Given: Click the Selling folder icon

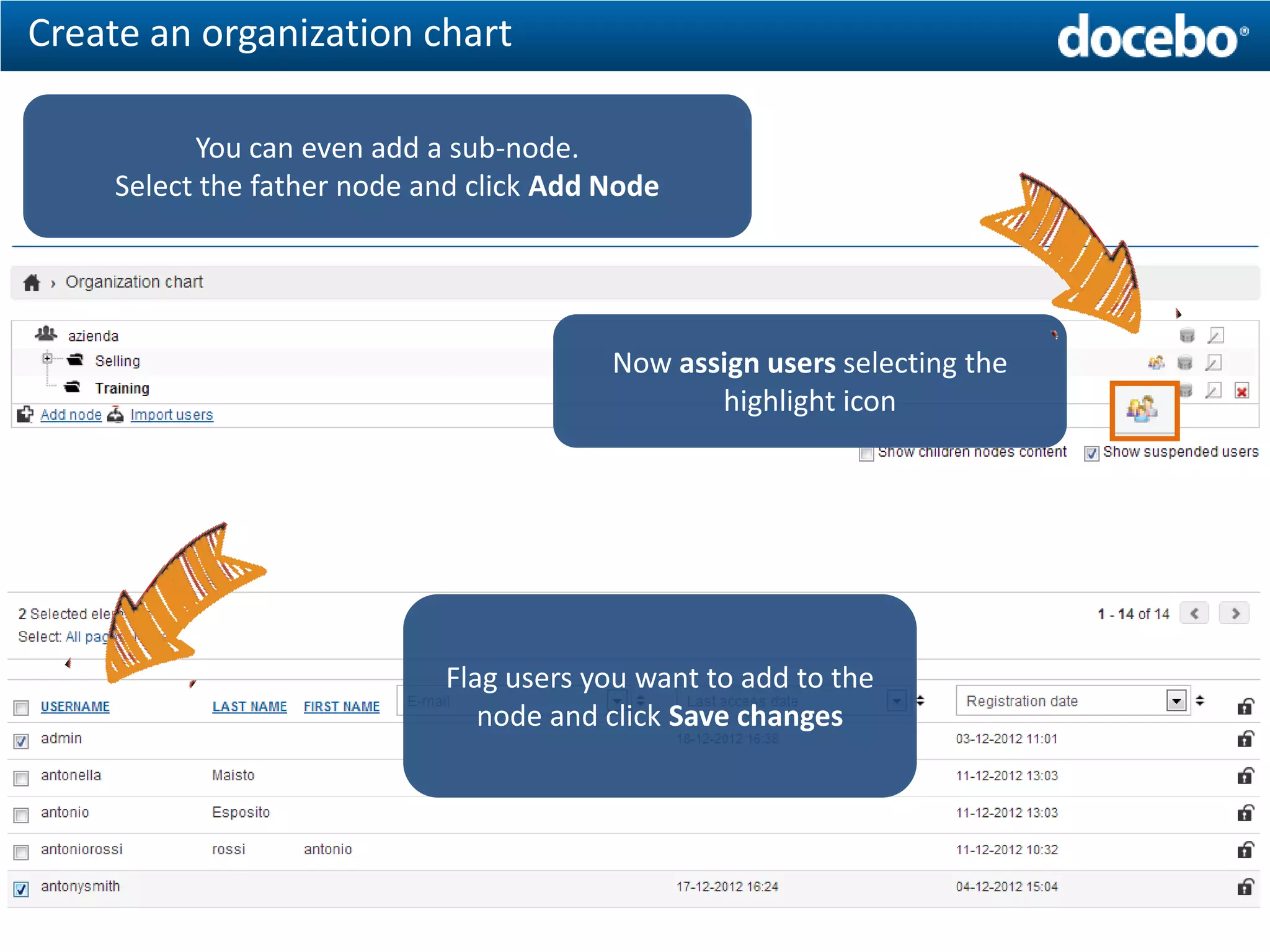Looking at the screenshot, I should coord(76,359).
